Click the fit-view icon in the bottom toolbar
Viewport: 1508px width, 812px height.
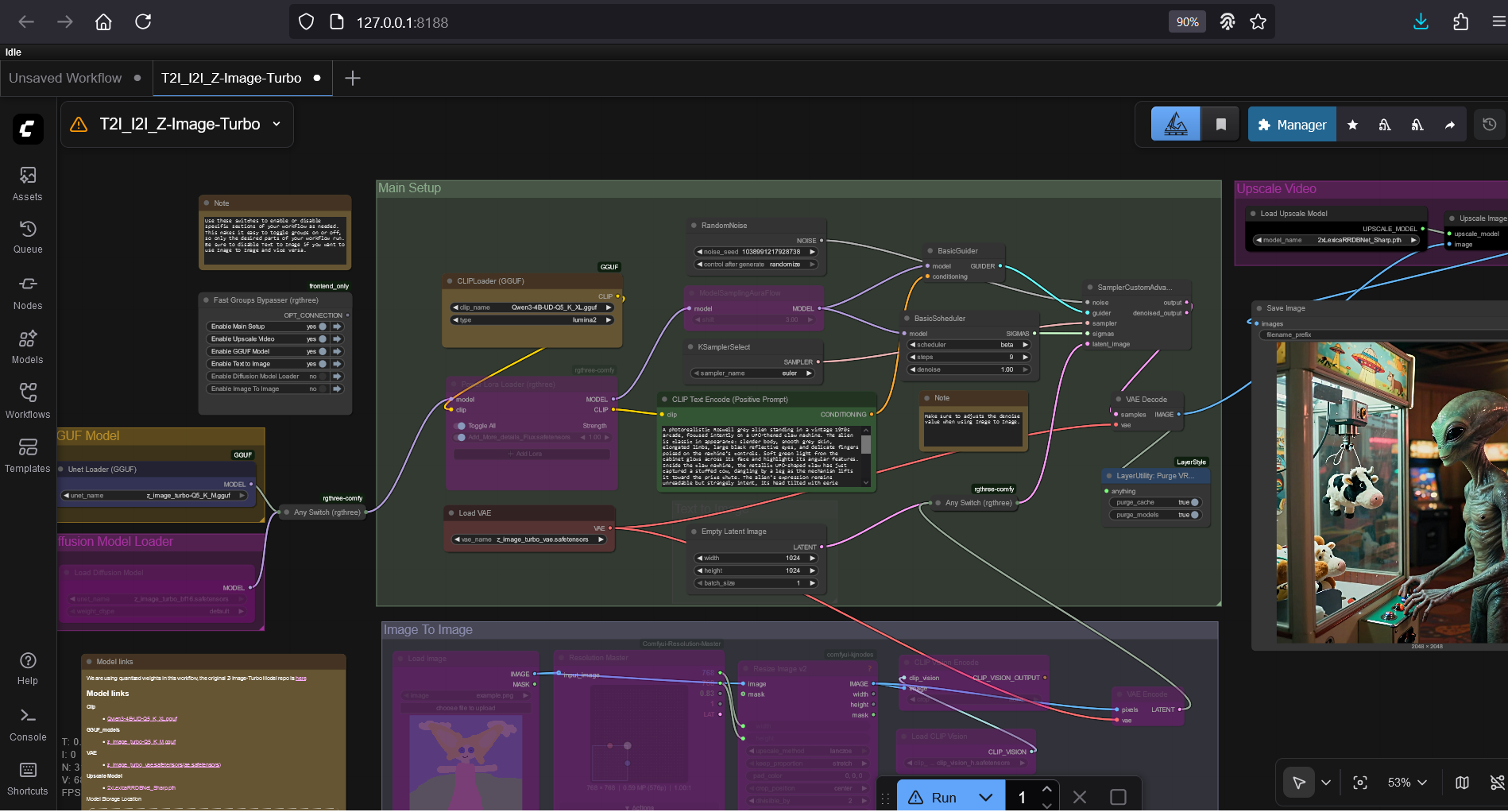(x=1360, y=783)
